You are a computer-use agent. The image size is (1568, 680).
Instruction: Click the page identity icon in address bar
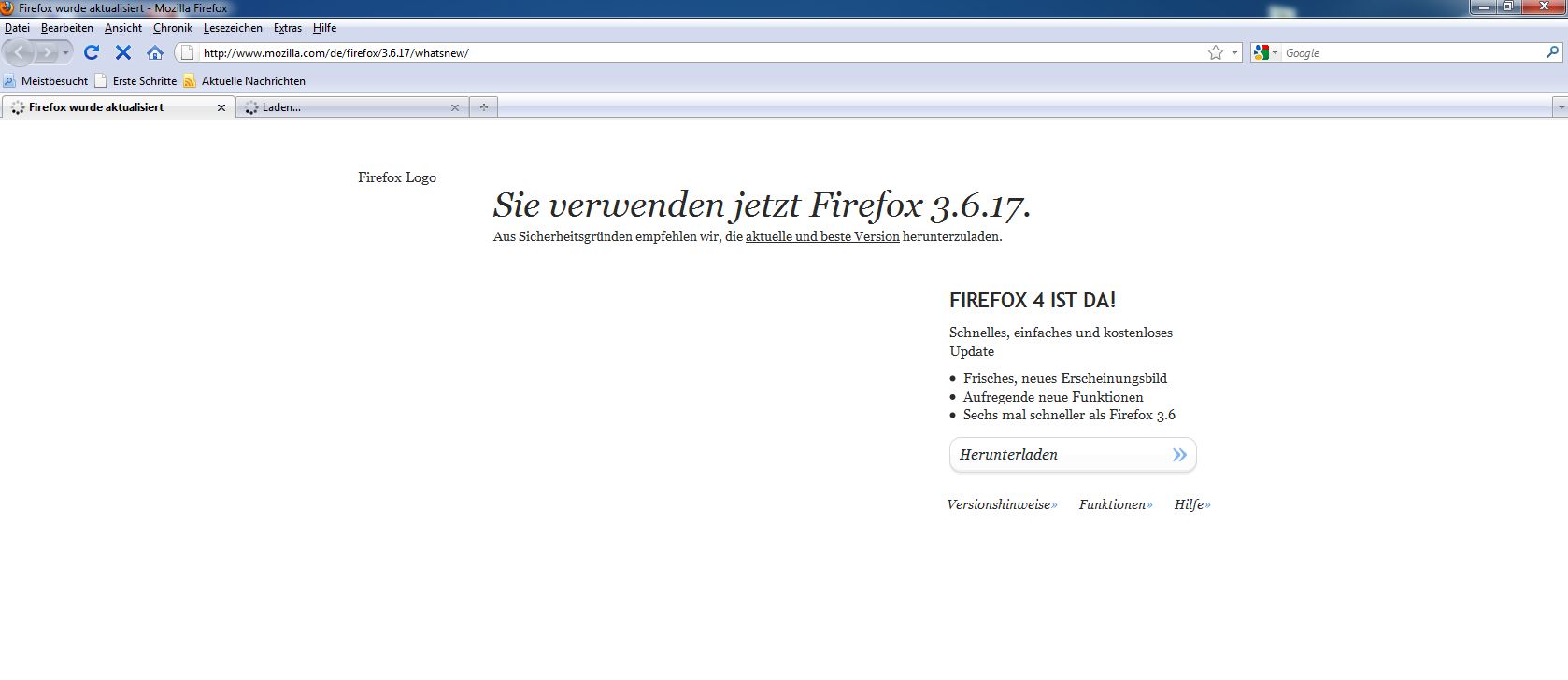click(x=187, y=52)
